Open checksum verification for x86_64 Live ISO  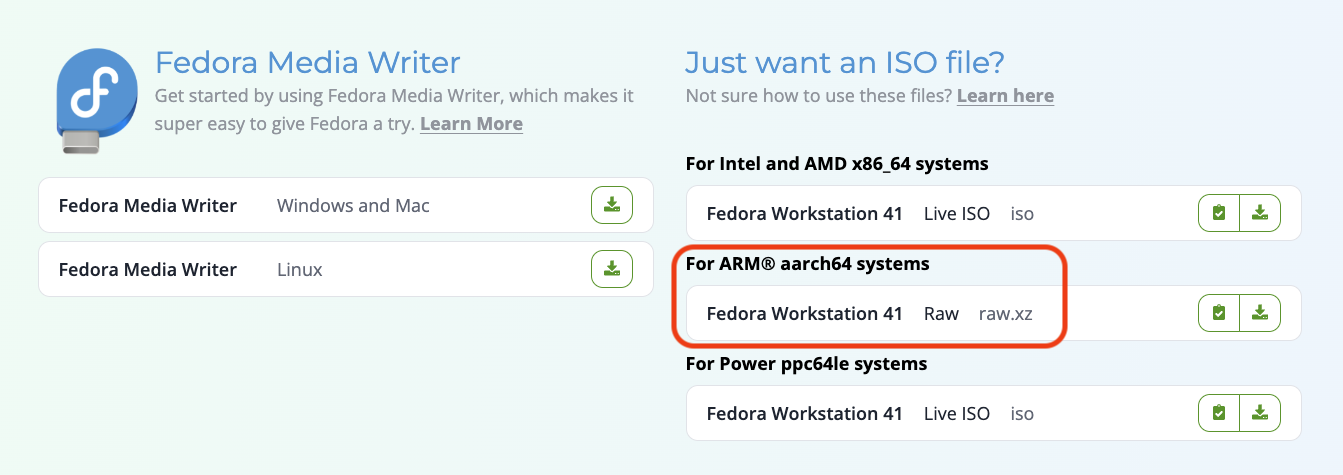pos(1219,213)
